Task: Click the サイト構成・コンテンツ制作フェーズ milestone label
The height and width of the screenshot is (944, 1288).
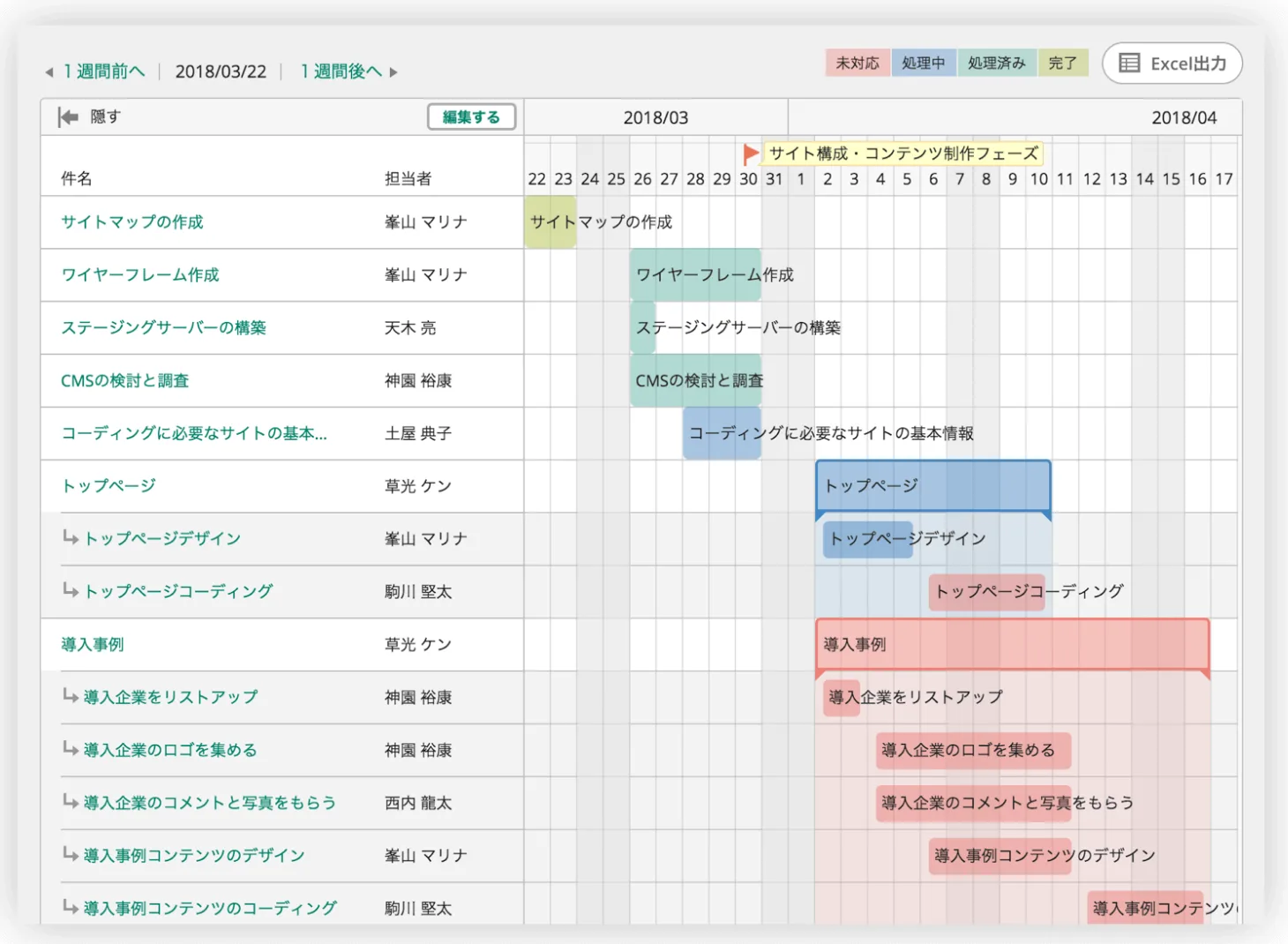Action: click(903, 154)
